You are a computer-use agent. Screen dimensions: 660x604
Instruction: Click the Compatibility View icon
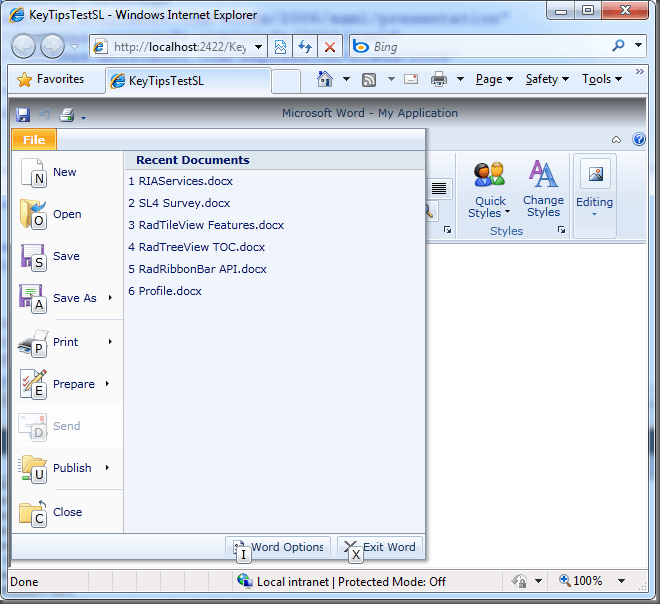[x=280, y=46]
